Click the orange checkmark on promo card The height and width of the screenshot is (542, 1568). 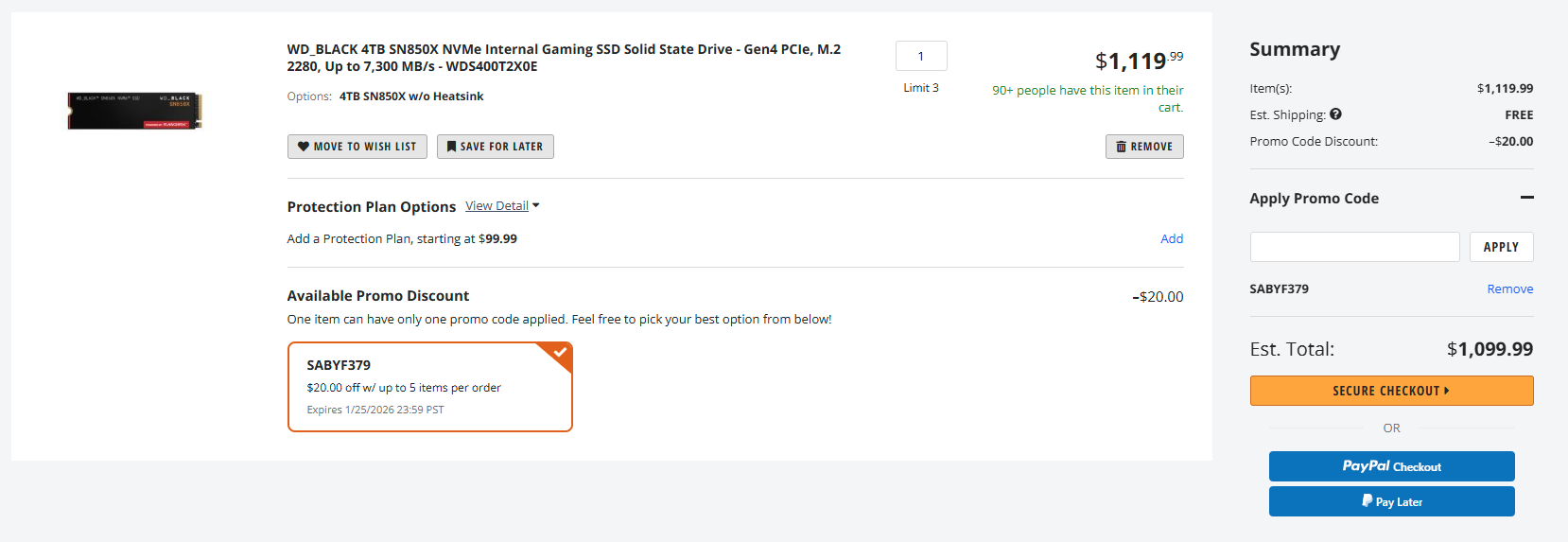click(560, 353)
